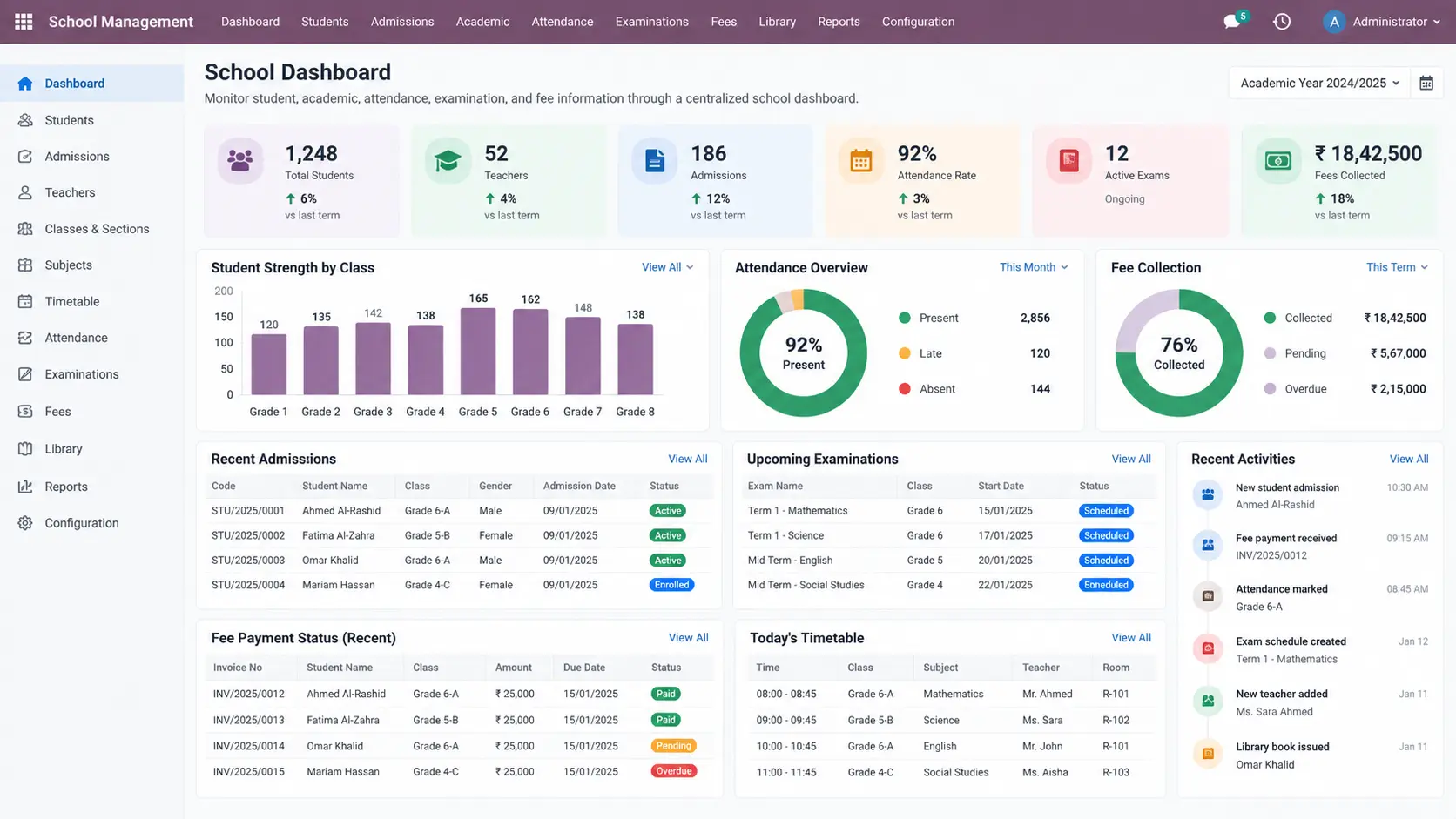Click the Attendance Rate calendar icon
Image resolution: width=1456 pixels, height=819 pixels.
click(861, 161)
